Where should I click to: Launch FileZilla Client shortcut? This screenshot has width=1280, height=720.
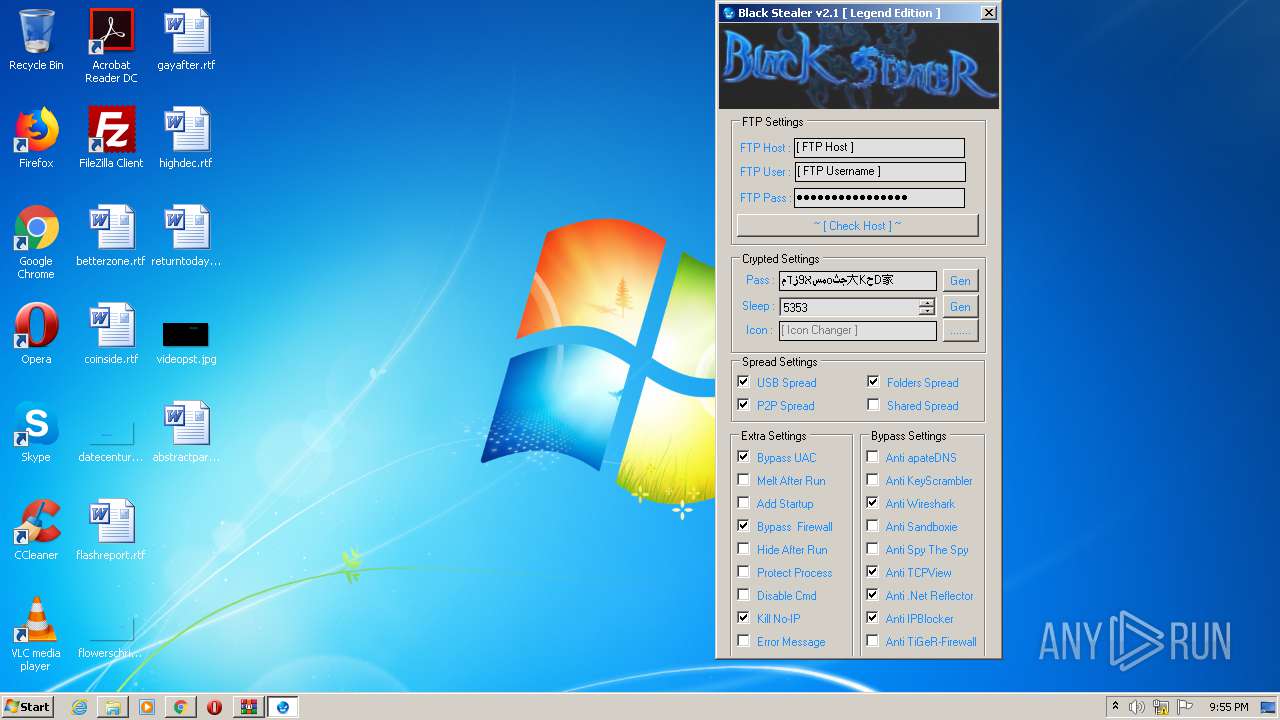click(111, 138)
